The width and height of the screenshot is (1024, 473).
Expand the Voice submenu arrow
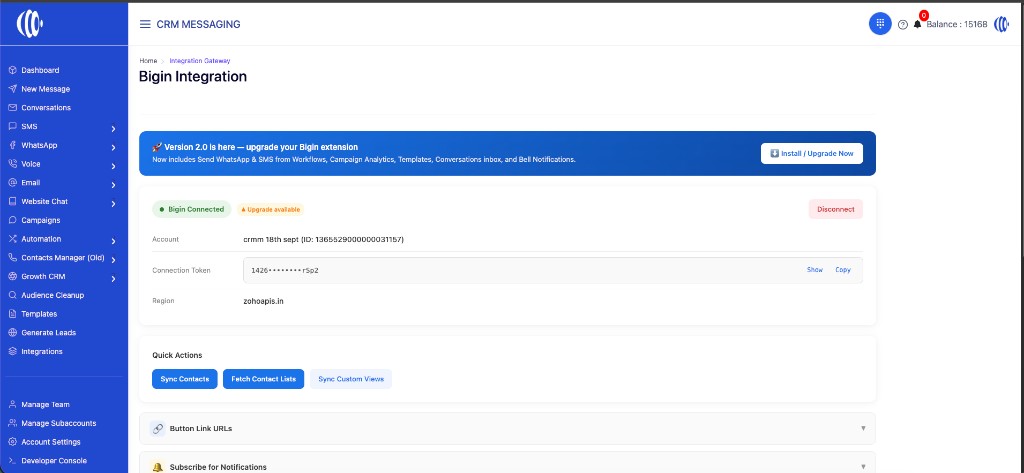pos(114,167)
